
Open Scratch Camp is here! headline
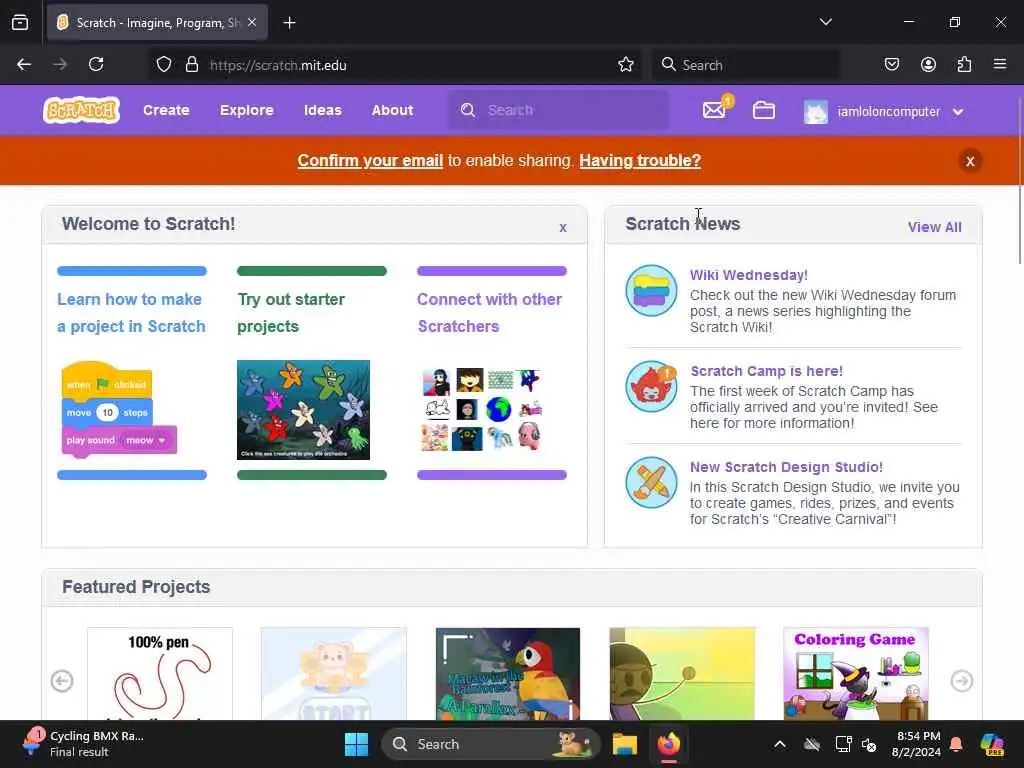click(x=767, y=371)
